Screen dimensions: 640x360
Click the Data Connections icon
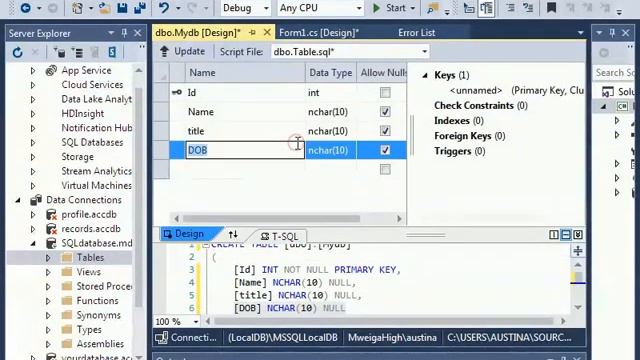point(36,200)
